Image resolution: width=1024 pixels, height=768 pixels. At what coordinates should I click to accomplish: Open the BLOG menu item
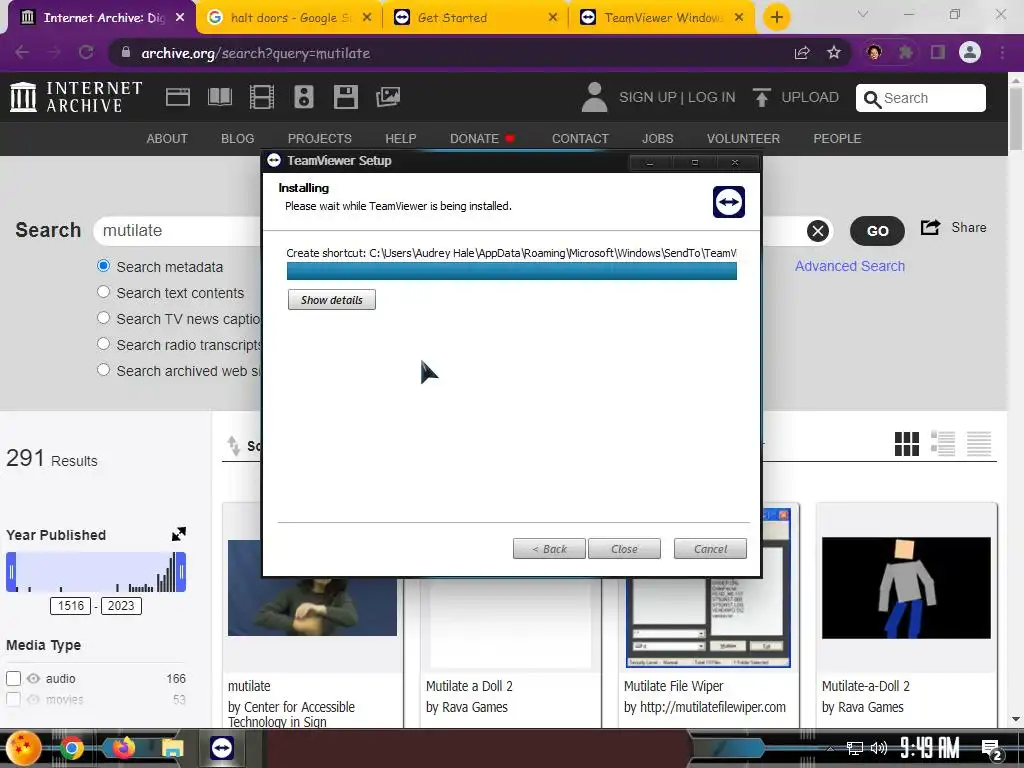coord(238,138)
